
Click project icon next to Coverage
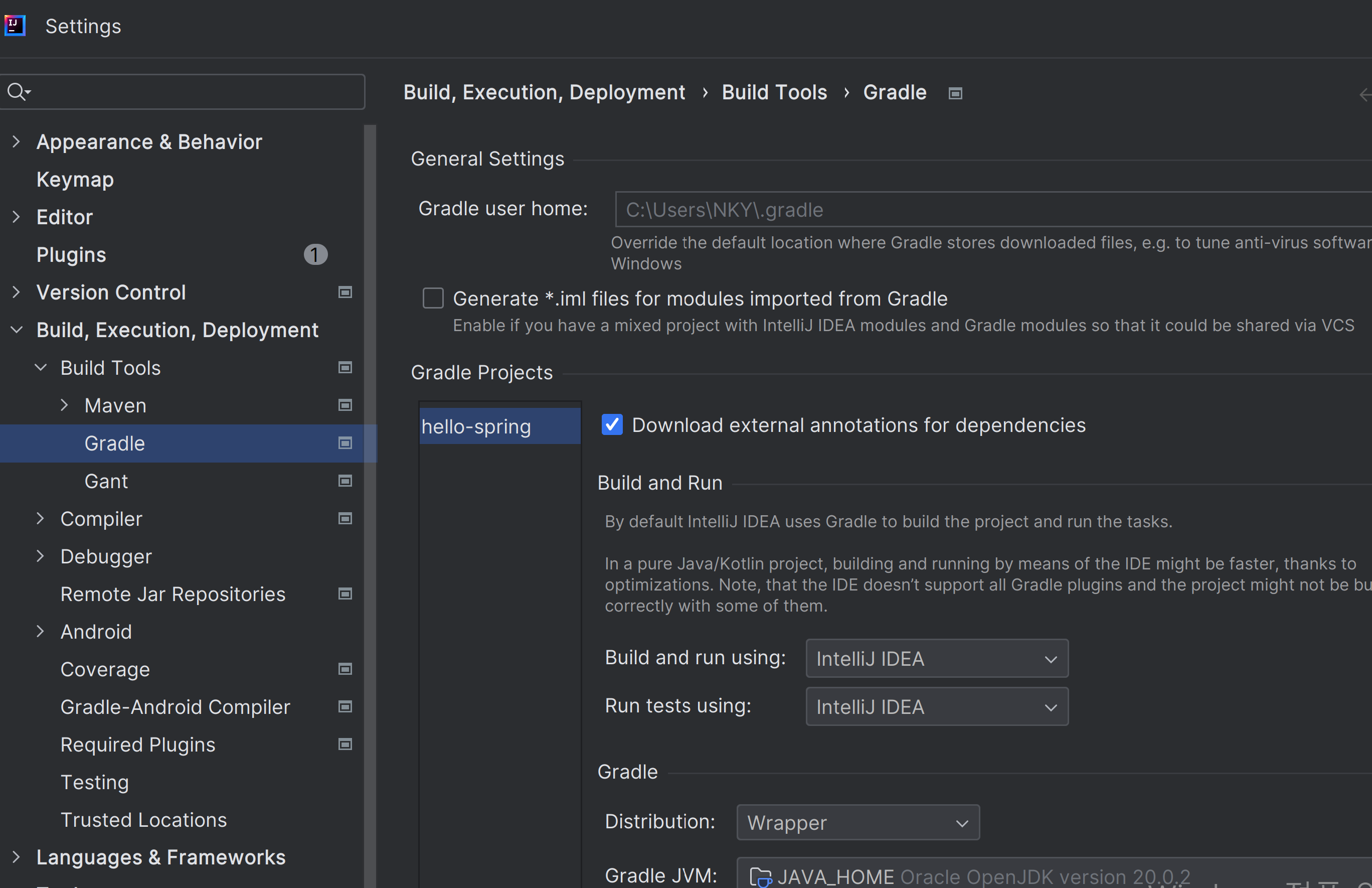pos(345,669)
